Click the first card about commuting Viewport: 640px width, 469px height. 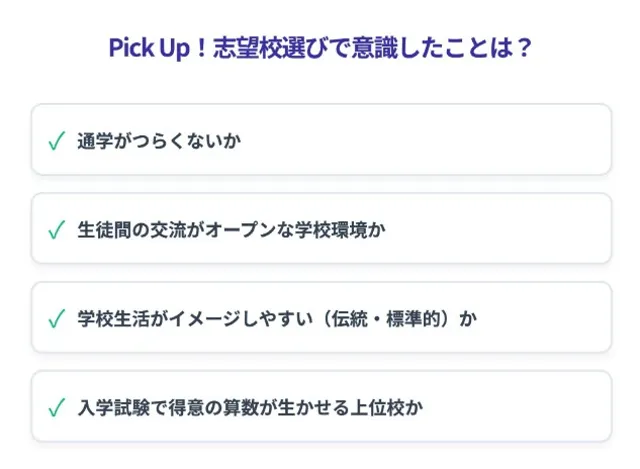(321, 140)
